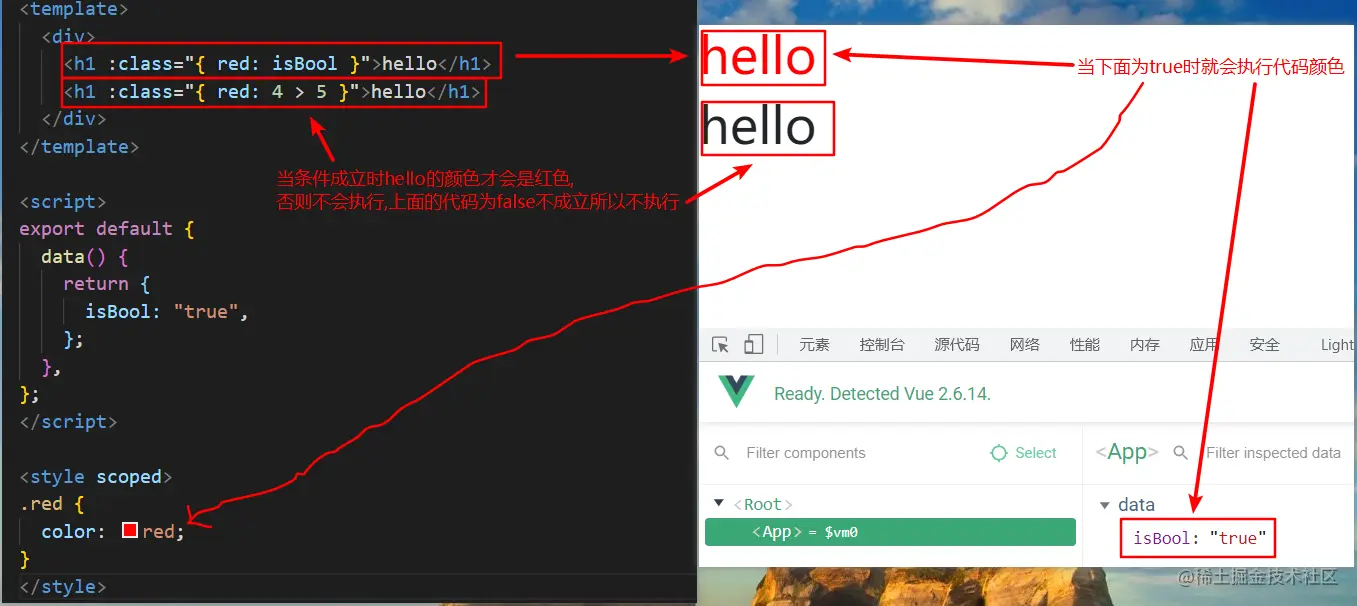The image size is (1357, 606).
Task: Collapse the Root tree node arrow
Action: pyautogui.click(x=718, y=503)
